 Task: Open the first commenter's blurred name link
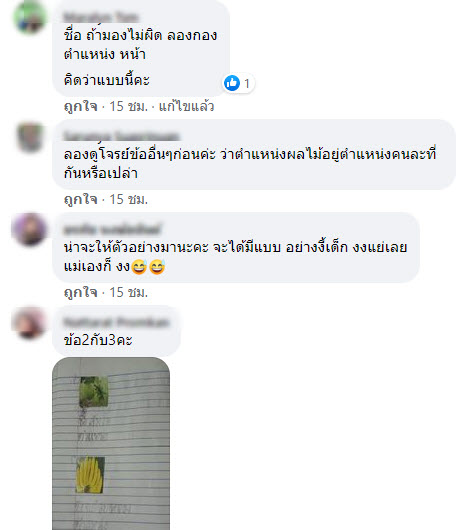coord(101,17)
